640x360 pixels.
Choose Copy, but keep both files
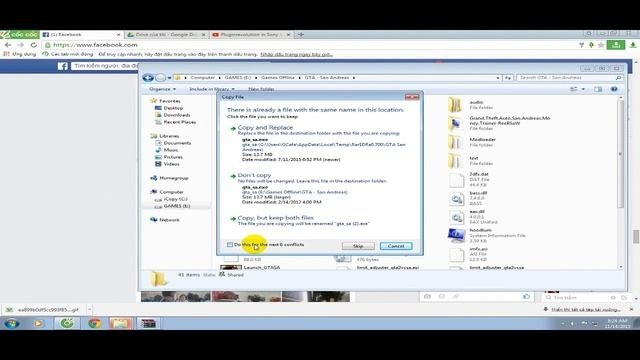pos(276,218)
